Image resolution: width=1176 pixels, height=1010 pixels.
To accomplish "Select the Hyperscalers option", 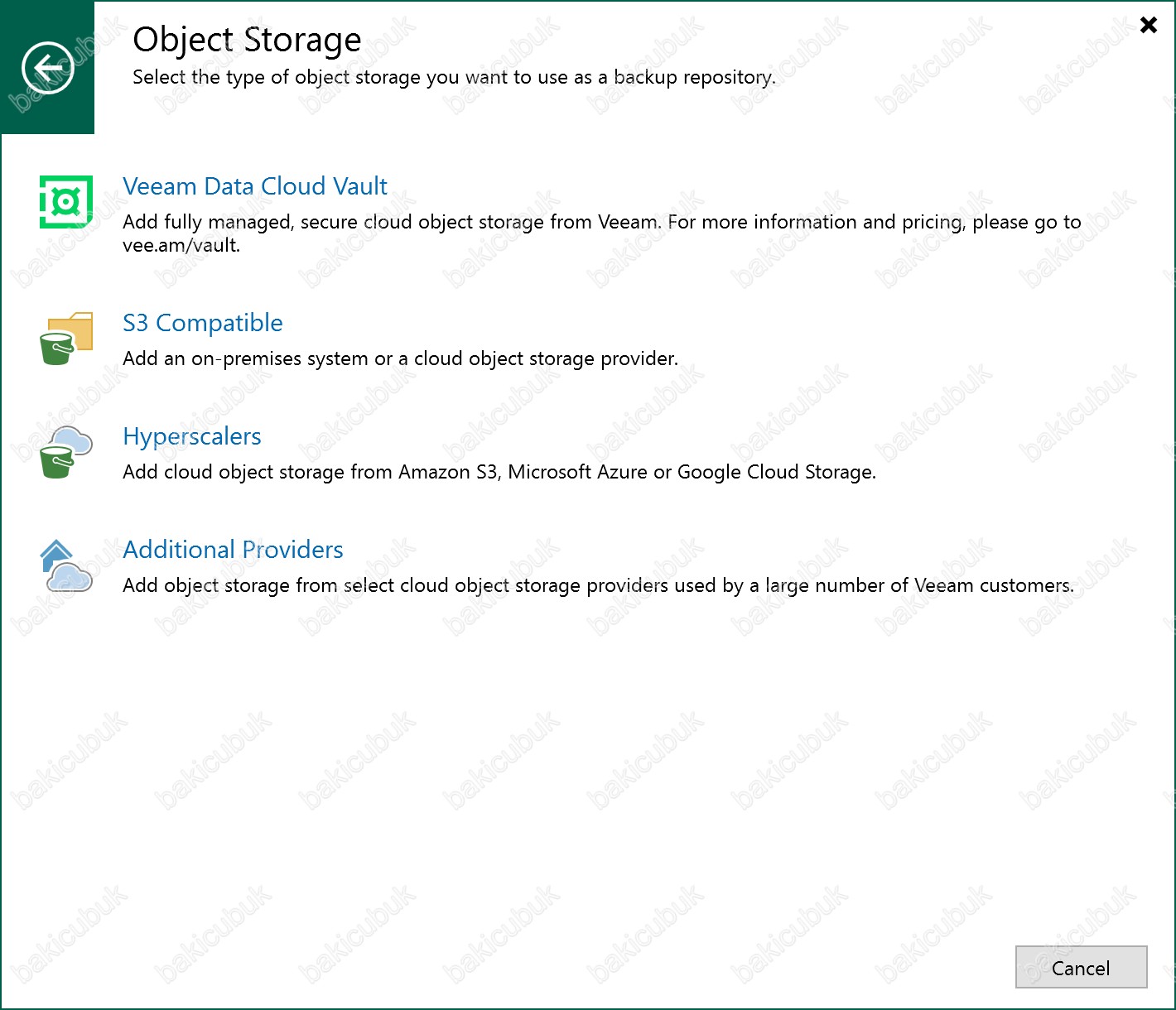I will [192, 436].
